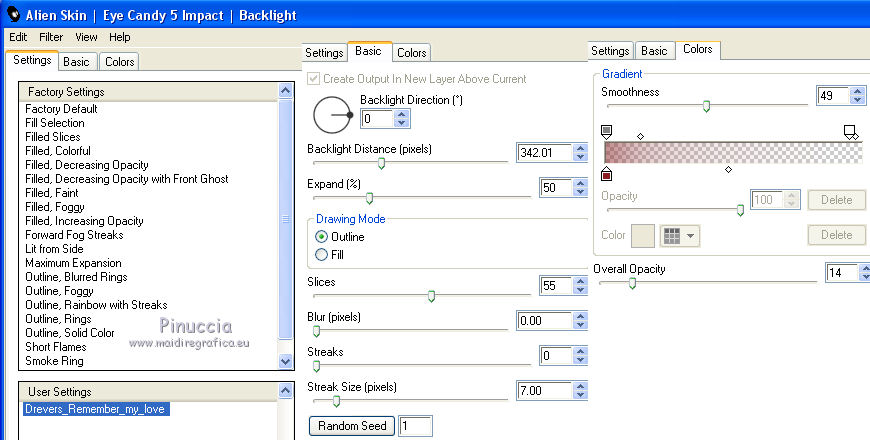Click the Backlight Direction value field
Screen dimensions: 870x440
[377, 118]
